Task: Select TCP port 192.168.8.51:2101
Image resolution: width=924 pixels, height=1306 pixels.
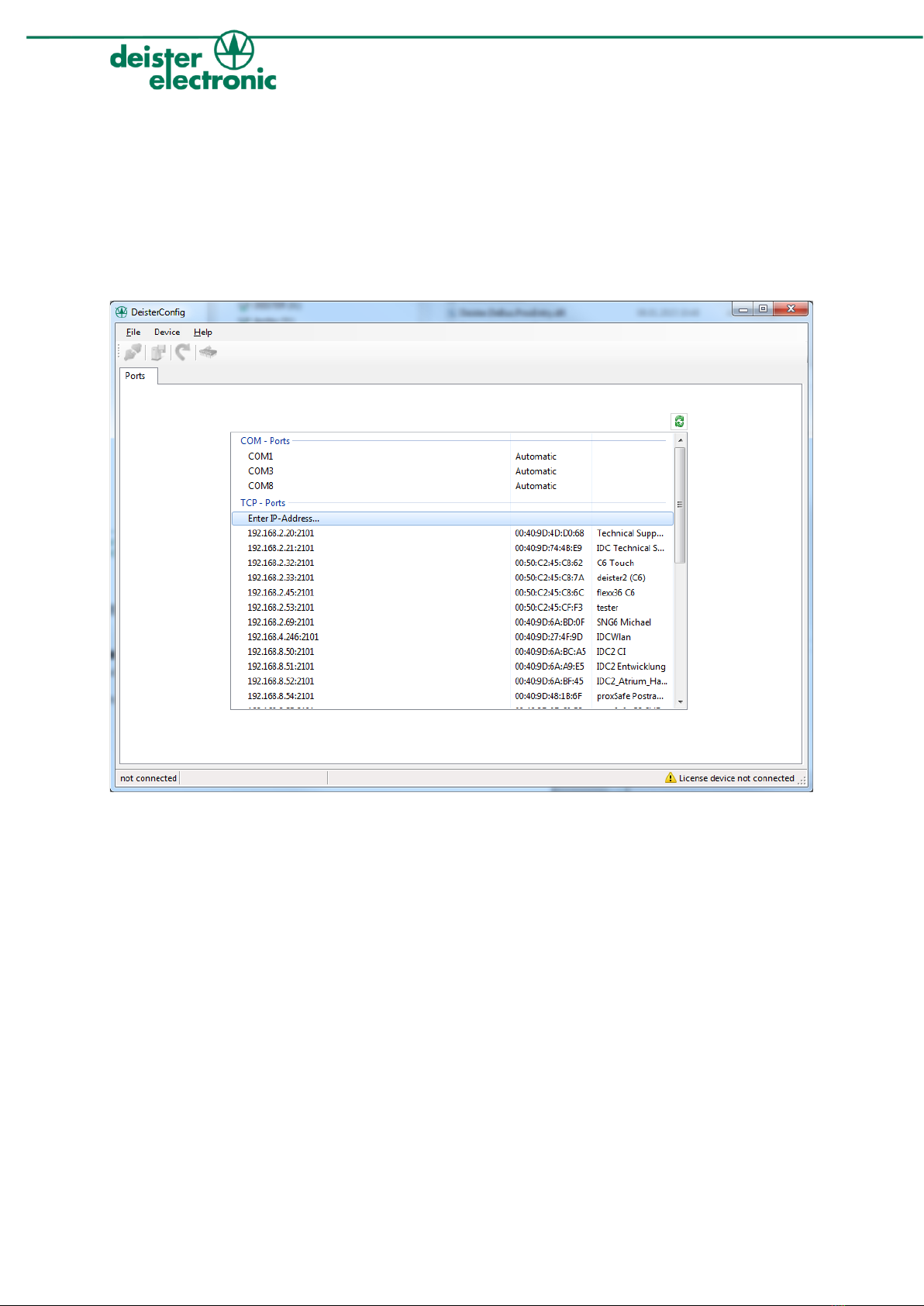Action: (281, 667)
